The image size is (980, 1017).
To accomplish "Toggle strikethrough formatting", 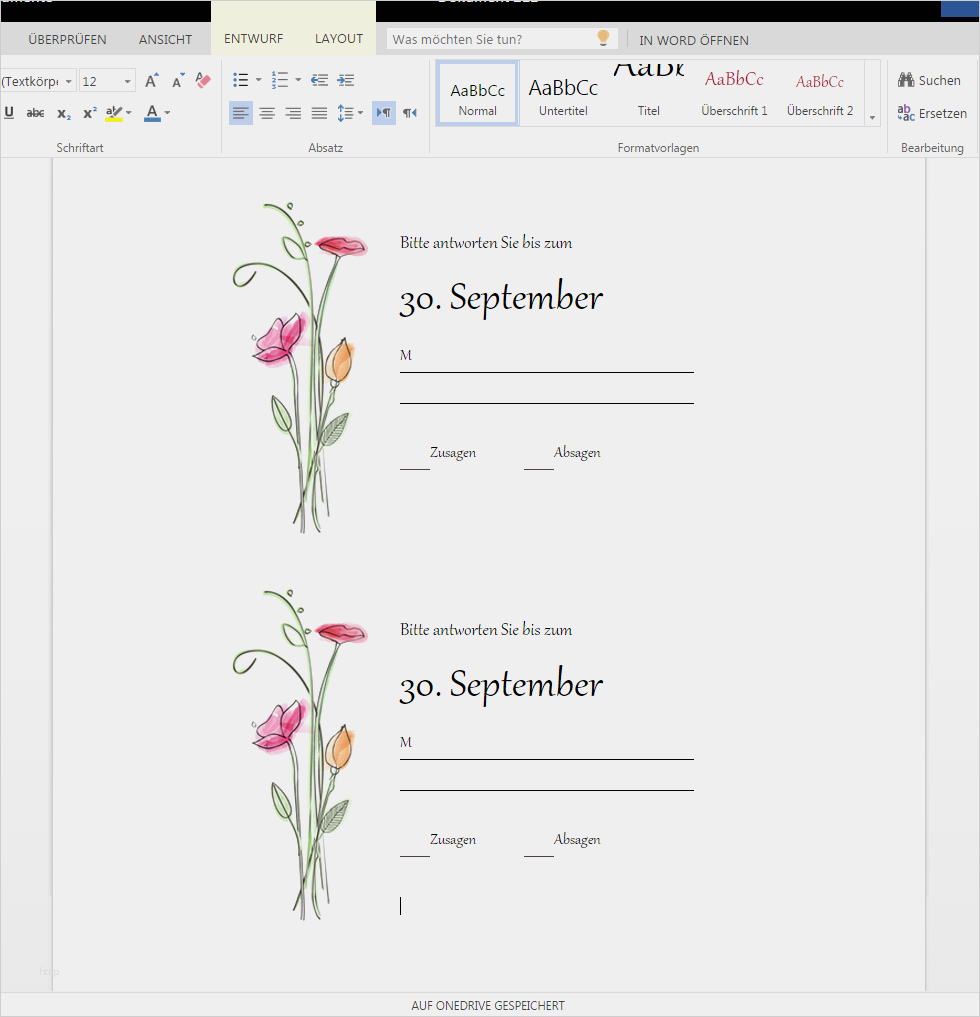I will (x=35, y=113).
